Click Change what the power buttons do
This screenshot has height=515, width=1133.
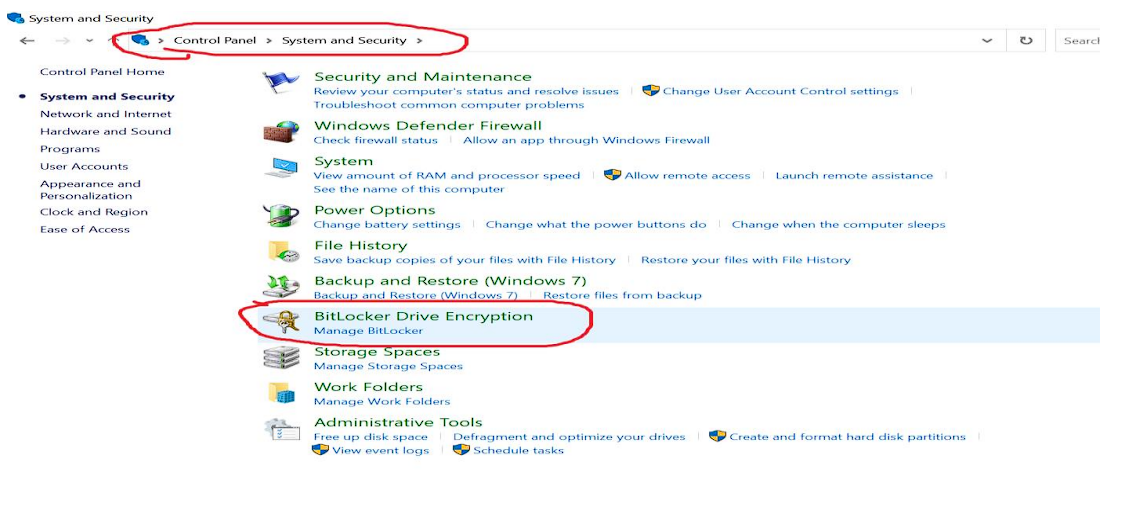click(596, 225)
